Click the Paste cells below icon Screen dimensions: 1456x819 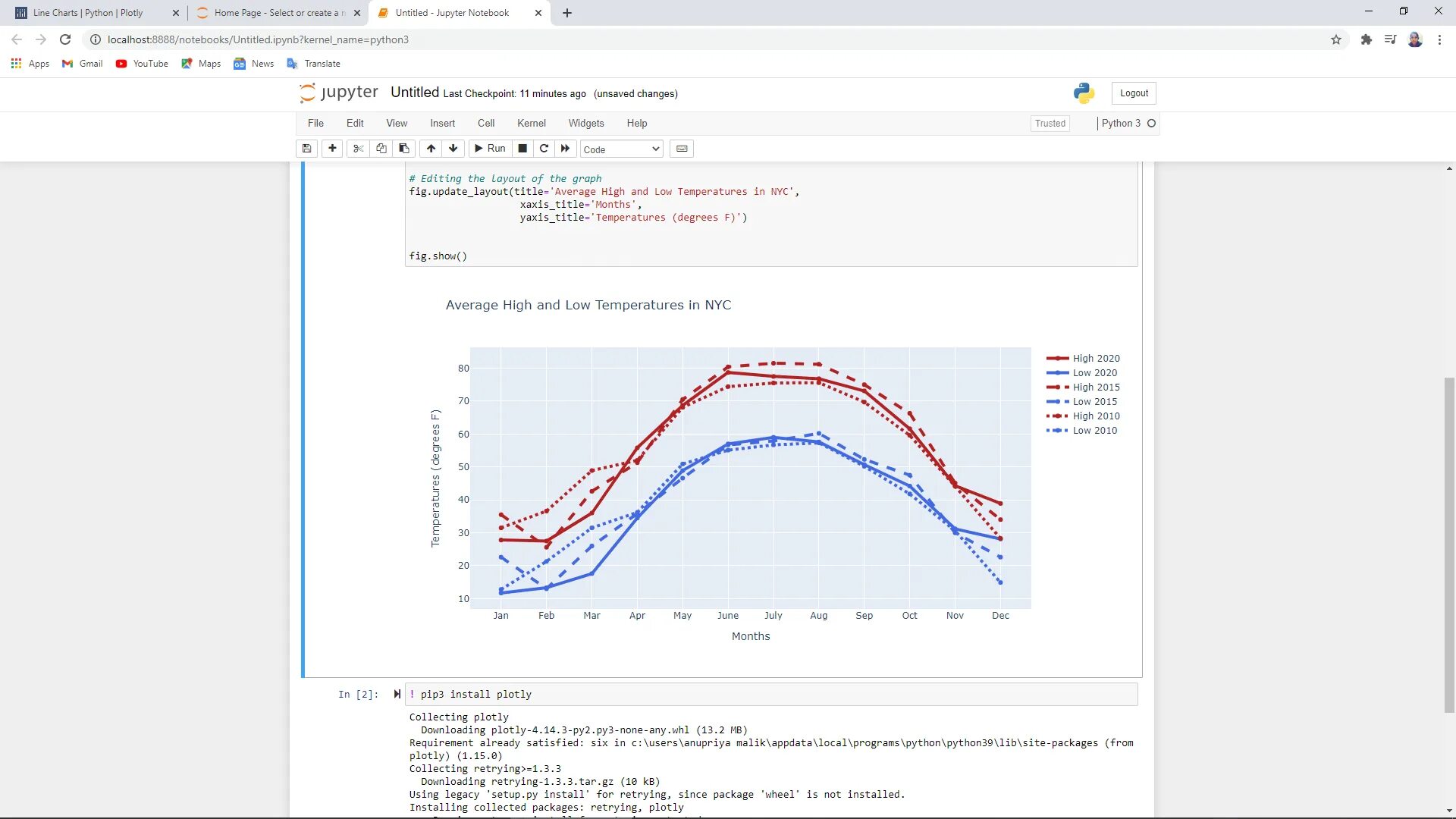click(x=405, y=149)
